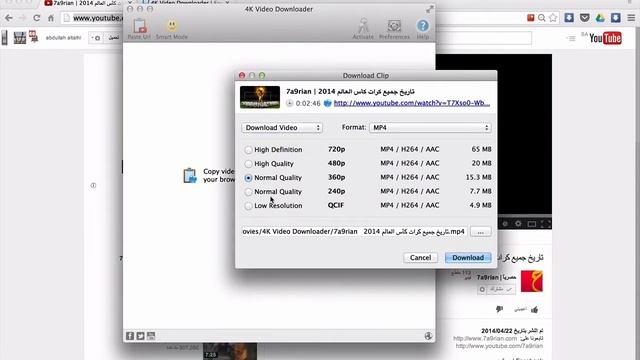Image resolution: width=640 pixels, height=360 pixels.
Task: Click the Download button
Action: (x=468, y=258)
